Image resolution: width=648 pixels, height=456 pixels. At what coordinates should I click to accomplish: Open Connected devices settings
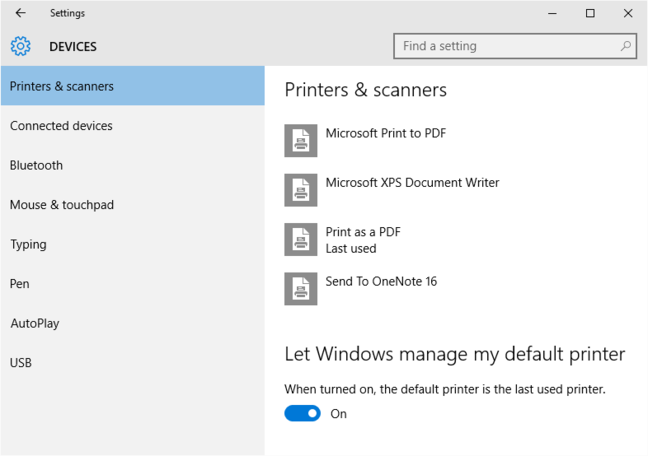coord(133,125)
